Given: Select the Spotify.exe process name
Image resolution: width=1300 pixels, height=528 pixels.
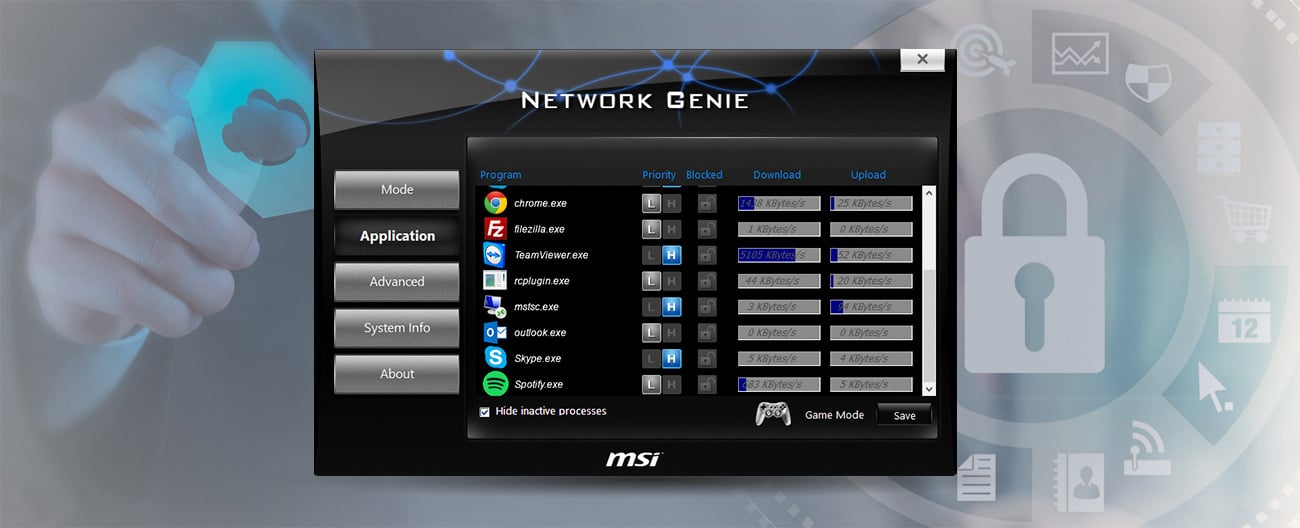Looking at the screenshot, I should coord(538,385).
